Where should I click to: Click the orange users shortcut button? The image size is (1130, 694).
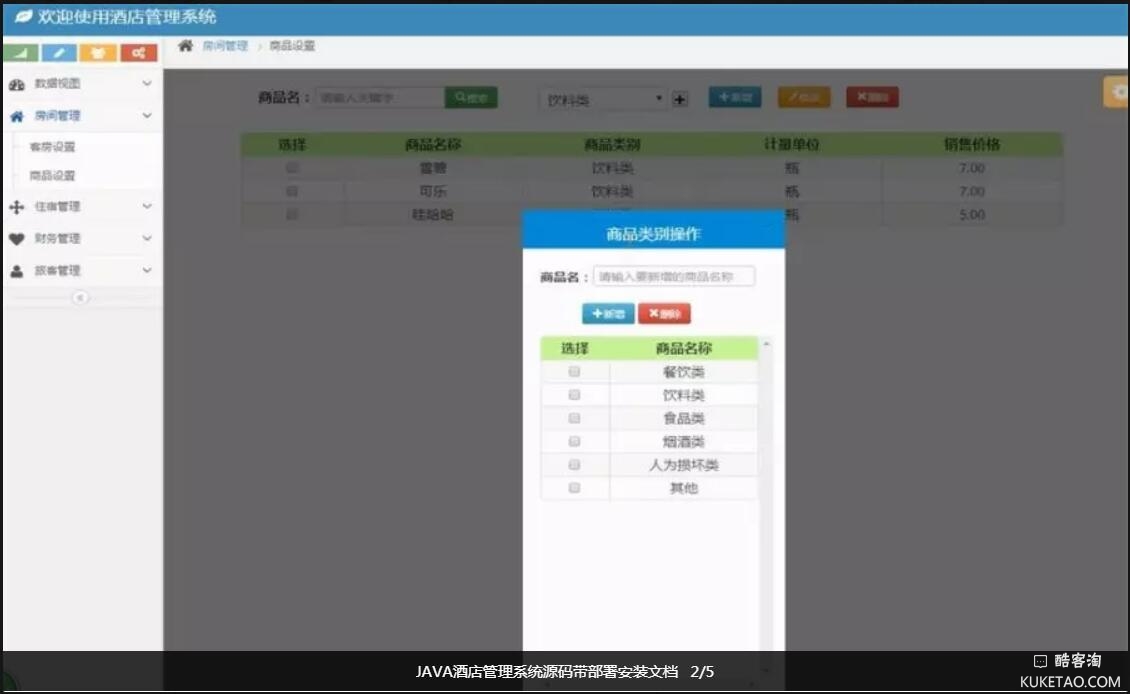(x=98, y=53)
